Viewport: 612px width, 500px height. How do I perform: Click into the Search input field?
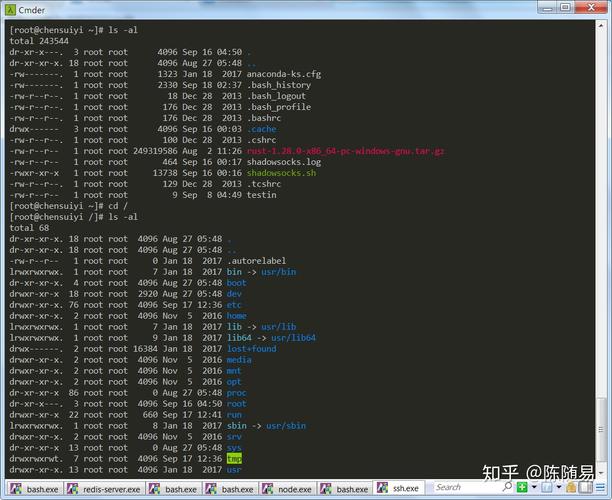pos(468,487)
